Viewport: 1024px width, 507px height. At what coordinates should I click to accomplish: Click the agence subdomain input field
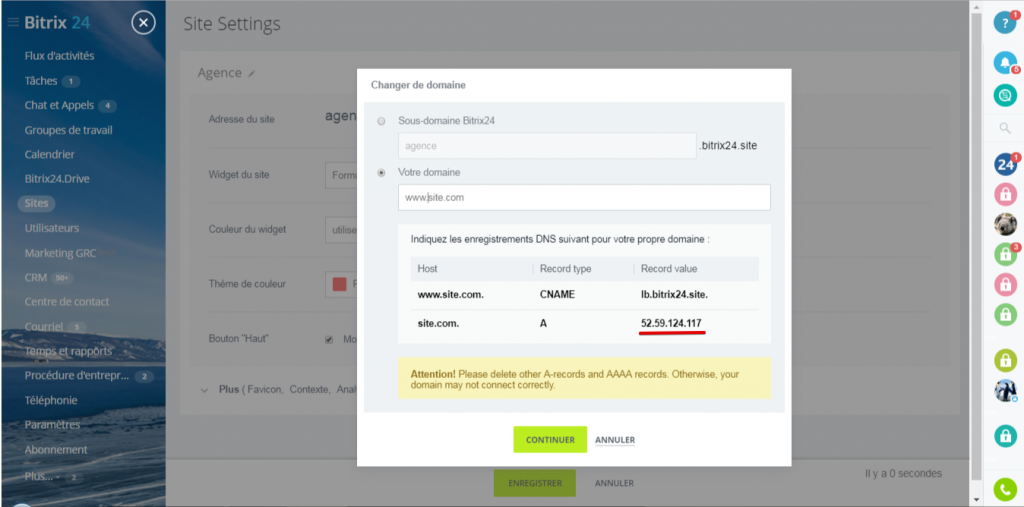pos(547,146)
